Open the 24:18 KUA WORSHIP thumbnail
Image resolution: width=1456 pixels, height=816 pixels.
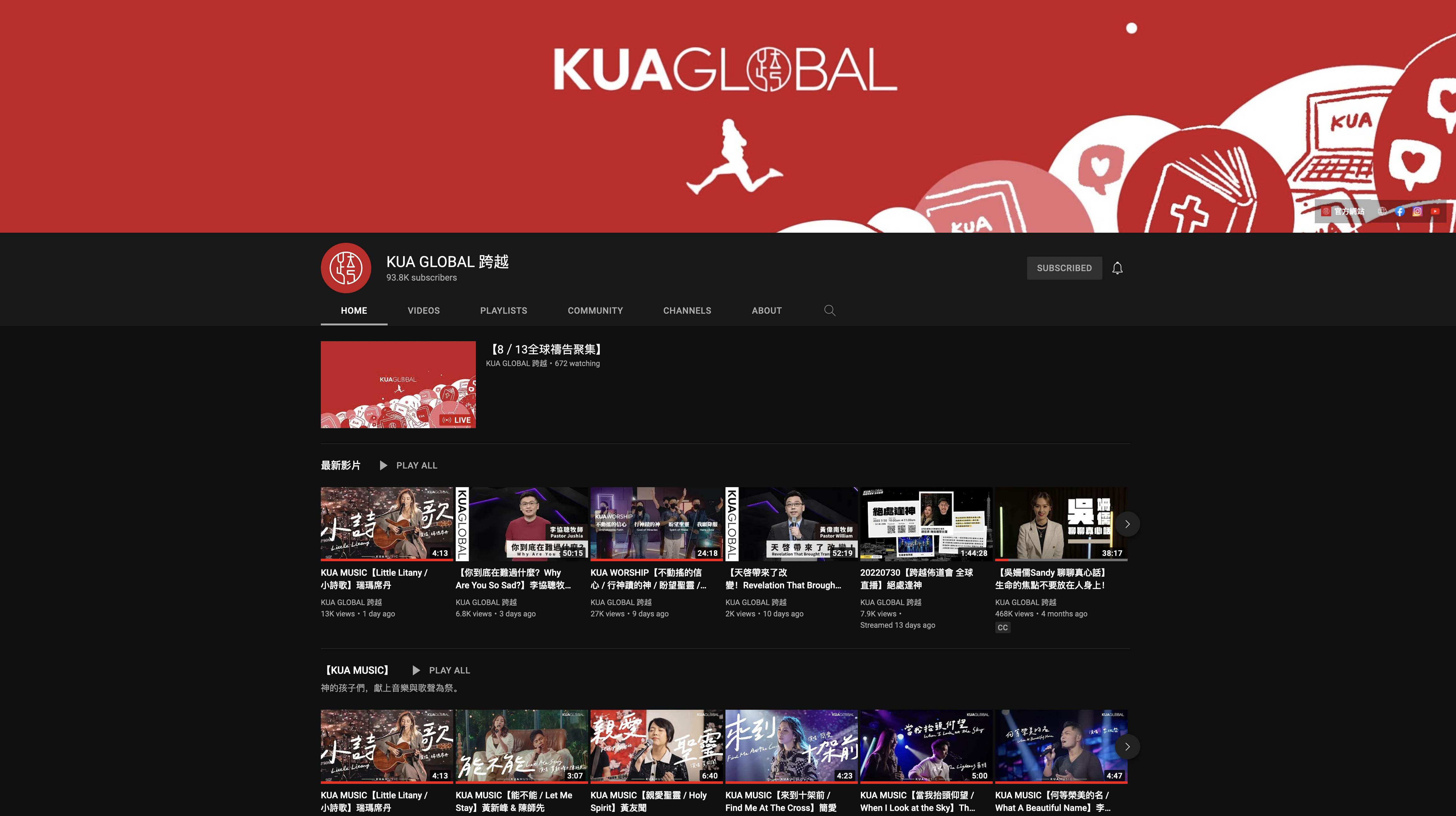click(657, 524)
